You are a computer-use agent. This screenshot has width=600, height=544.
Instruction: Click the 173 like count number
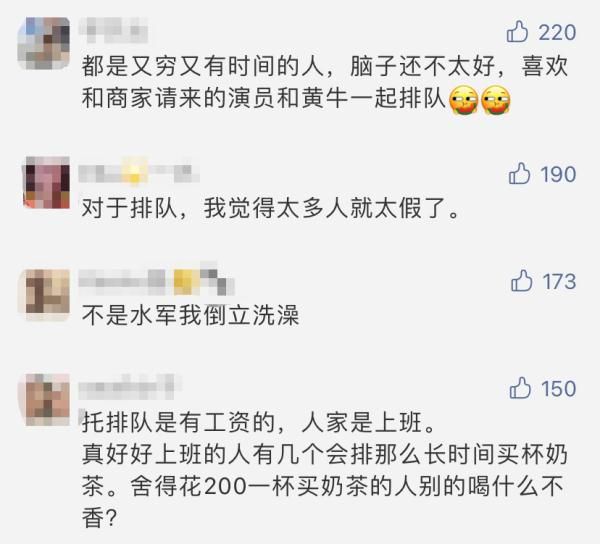click(559, 282)
